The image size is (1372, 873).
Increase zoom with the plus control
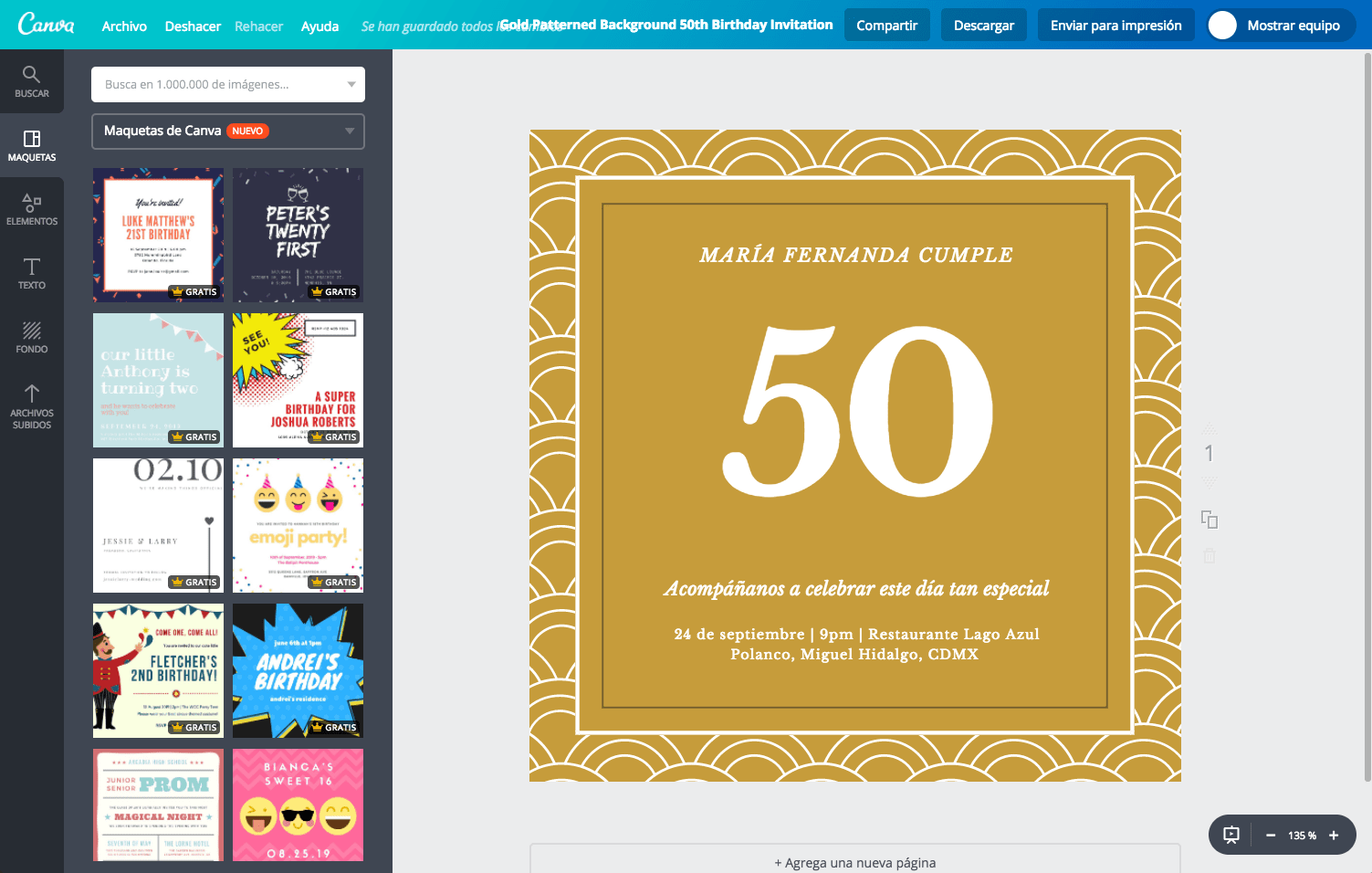point(1334,834)
